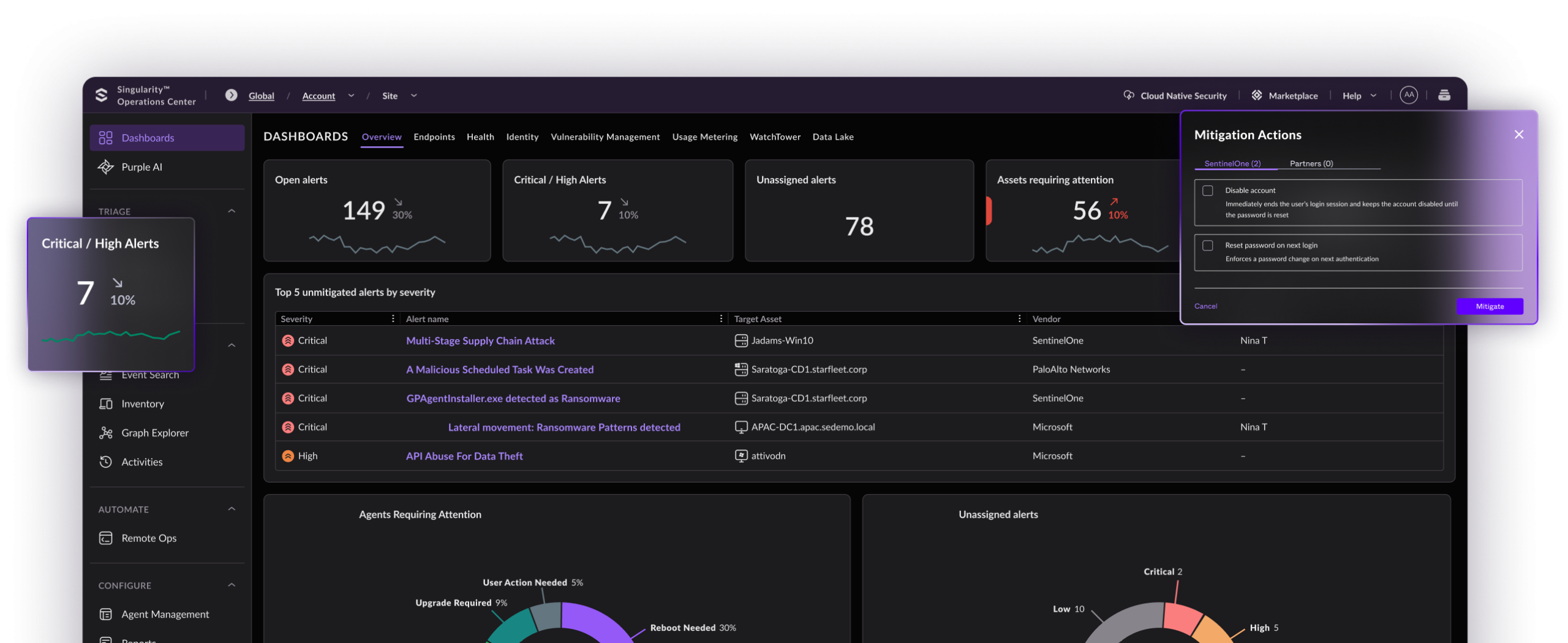Open the Assets requiring attention 56 card
The image size is (1568, 643).
click(1083, 211)
